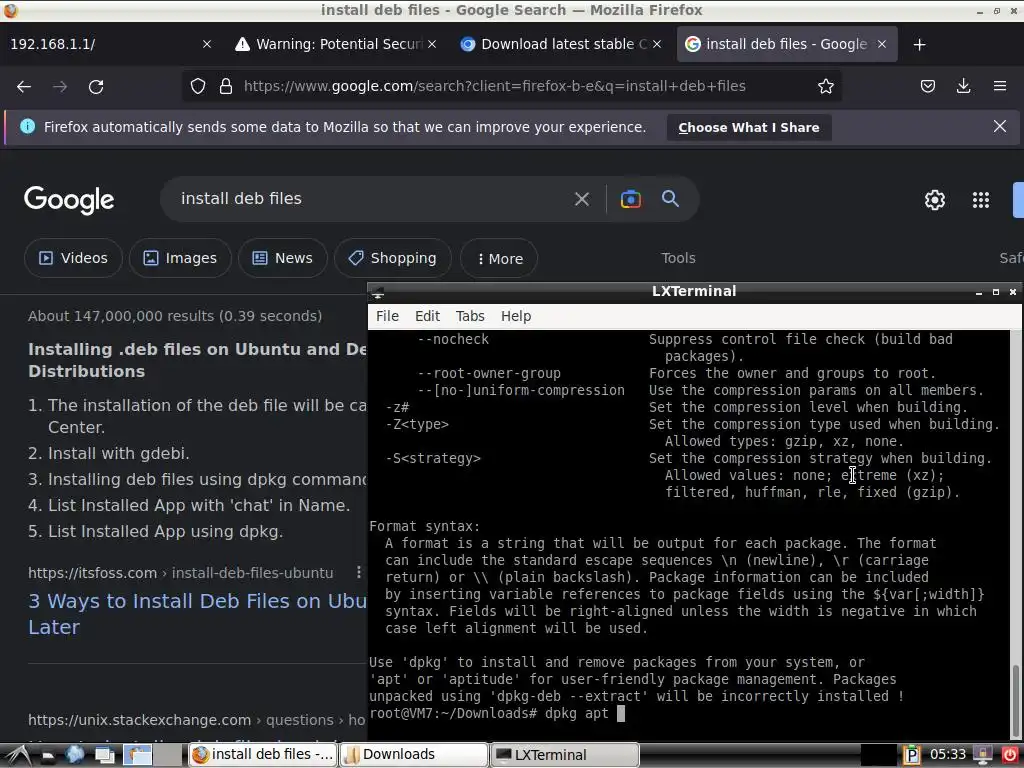1024x768 pixels.
Task: Close the Download latest stable tab
Action: (657, 44)
